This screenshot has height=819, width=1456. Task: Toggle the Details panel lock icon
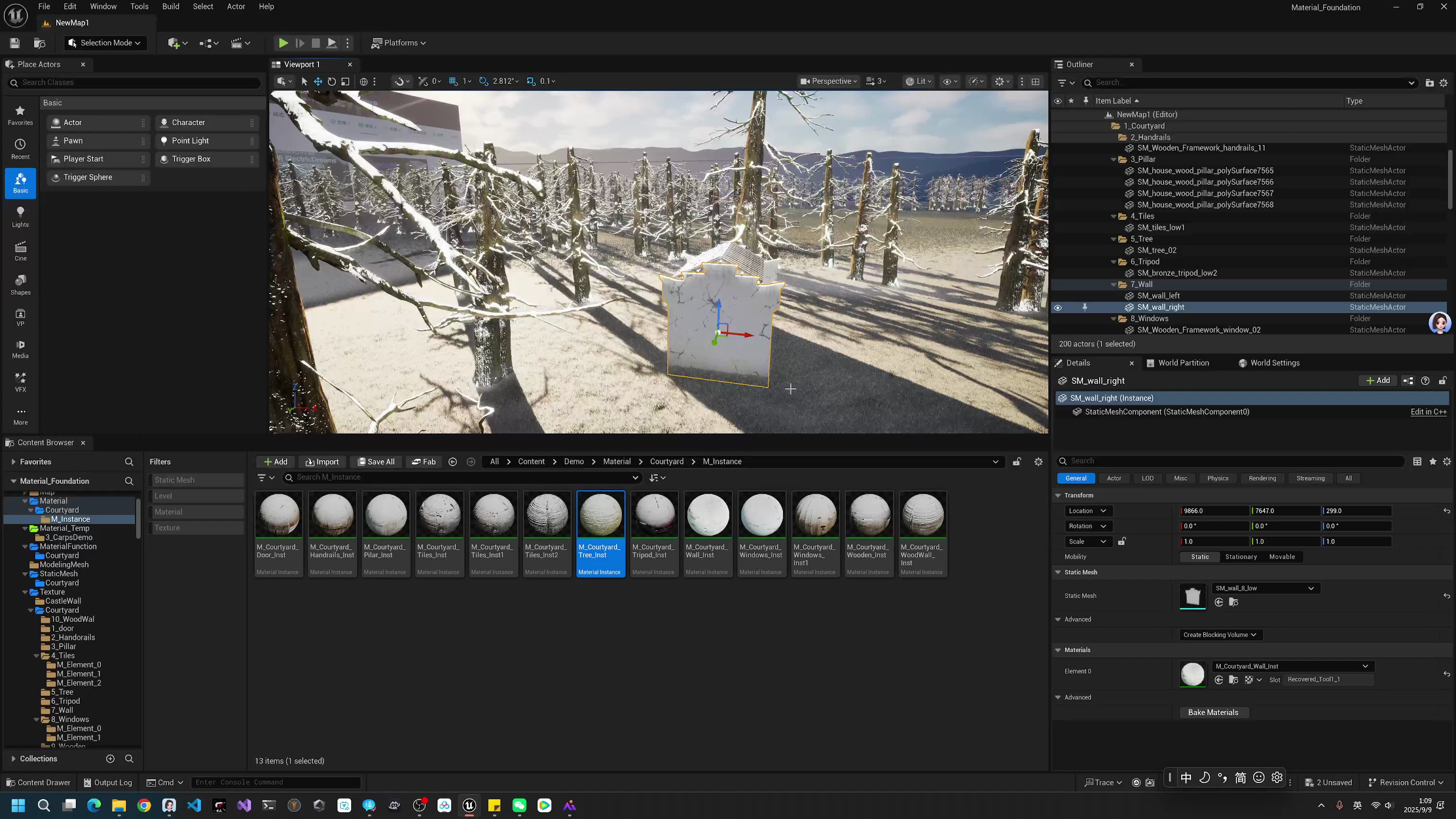point(1442,381)
